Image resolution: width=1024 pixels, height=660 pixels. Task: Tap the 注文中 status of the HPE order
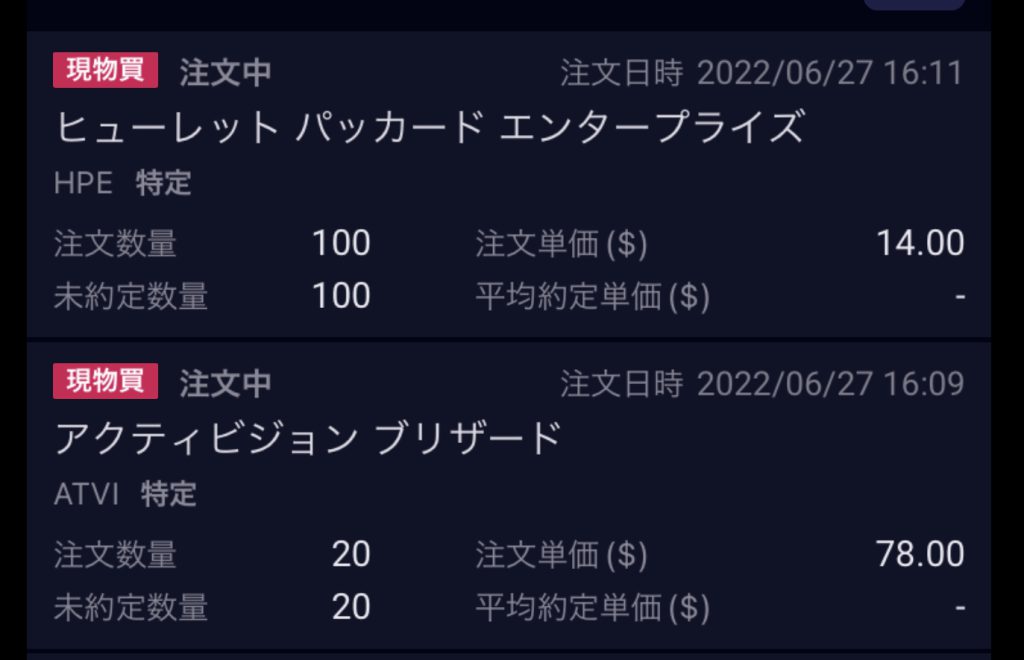(225, 73)
